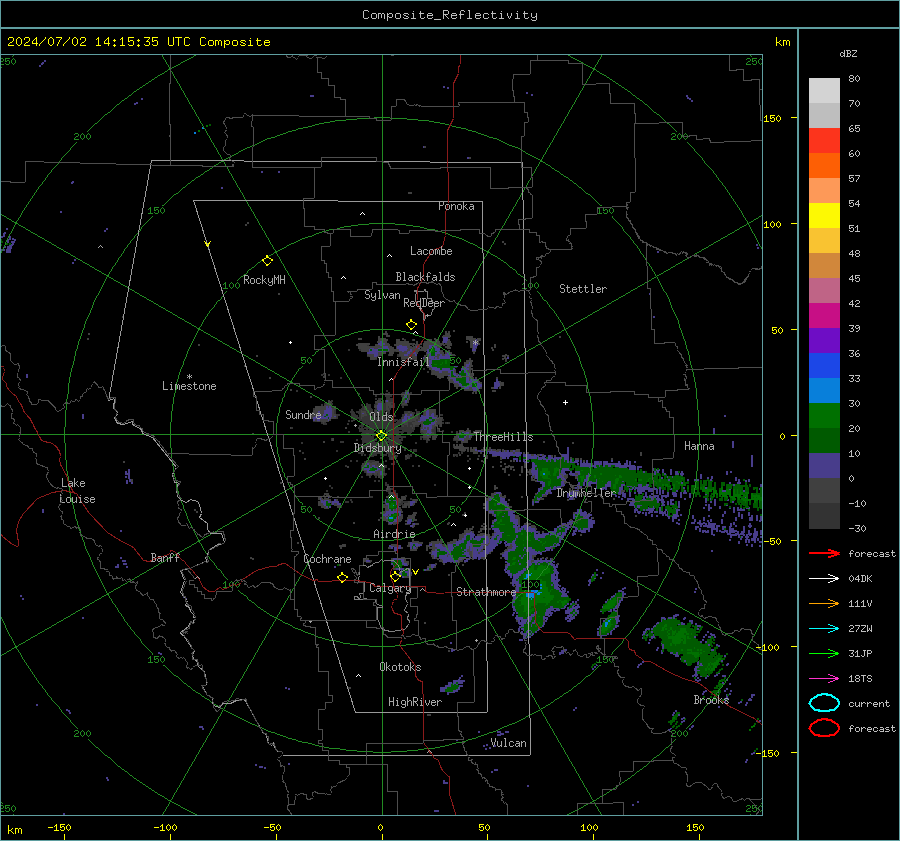
Task: Click the Ponoka city label
Action: click(456, 206)
